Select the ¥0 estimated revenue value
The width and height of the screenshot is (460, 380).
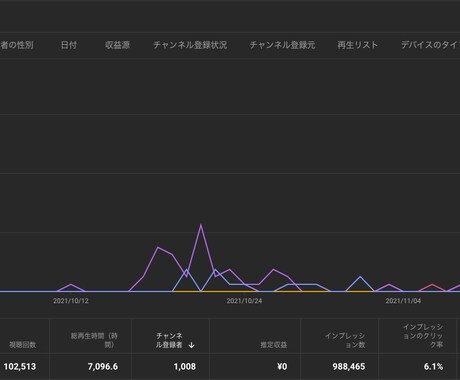point(282,367)
